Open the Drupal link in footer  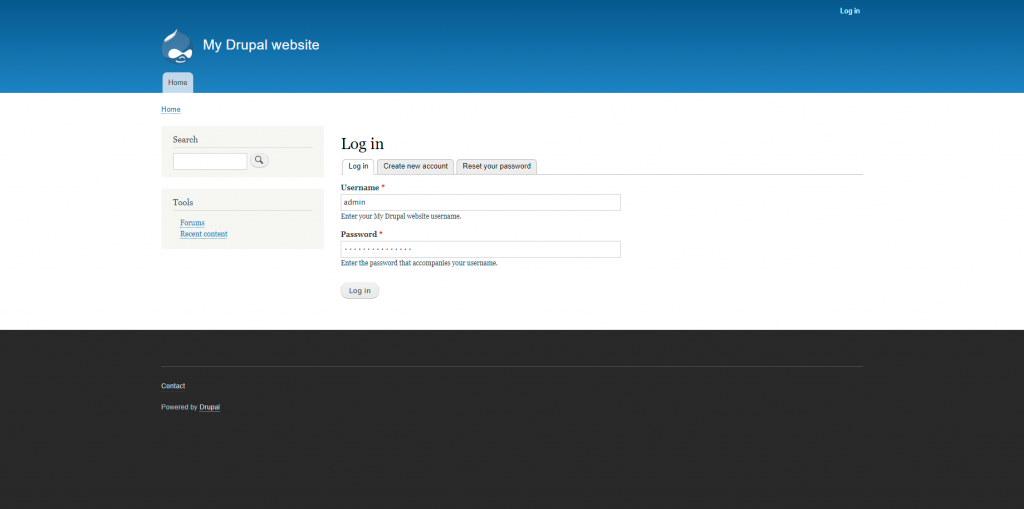point(209,407)
